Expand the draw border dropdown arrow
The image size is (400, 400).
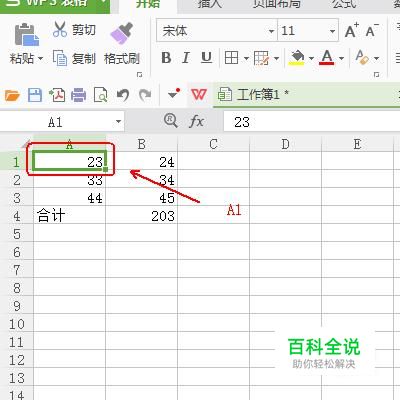[x=276, y=58]
